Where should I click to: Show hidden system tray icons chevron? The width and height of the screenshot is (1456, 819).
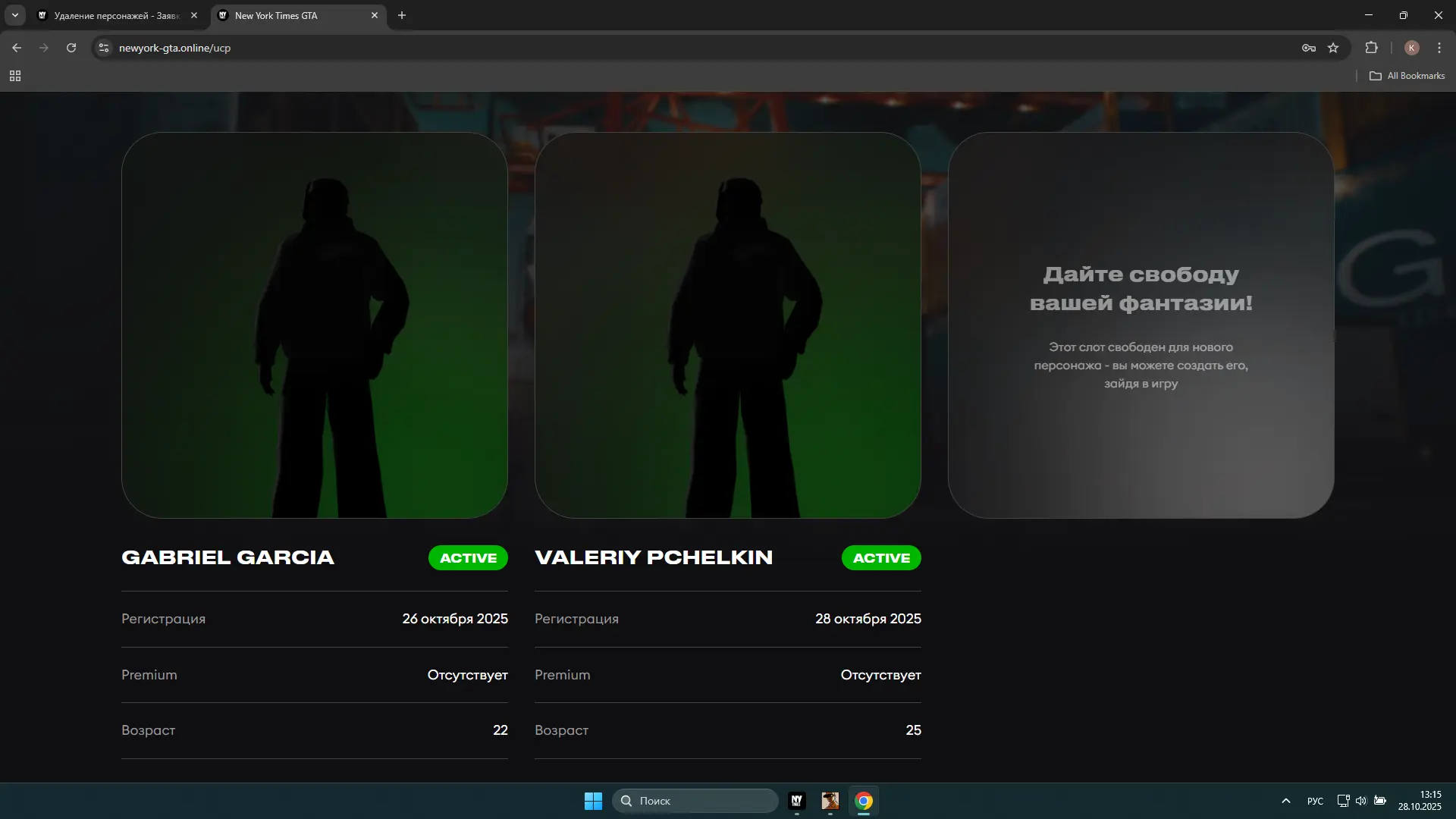coord(1285,801)
